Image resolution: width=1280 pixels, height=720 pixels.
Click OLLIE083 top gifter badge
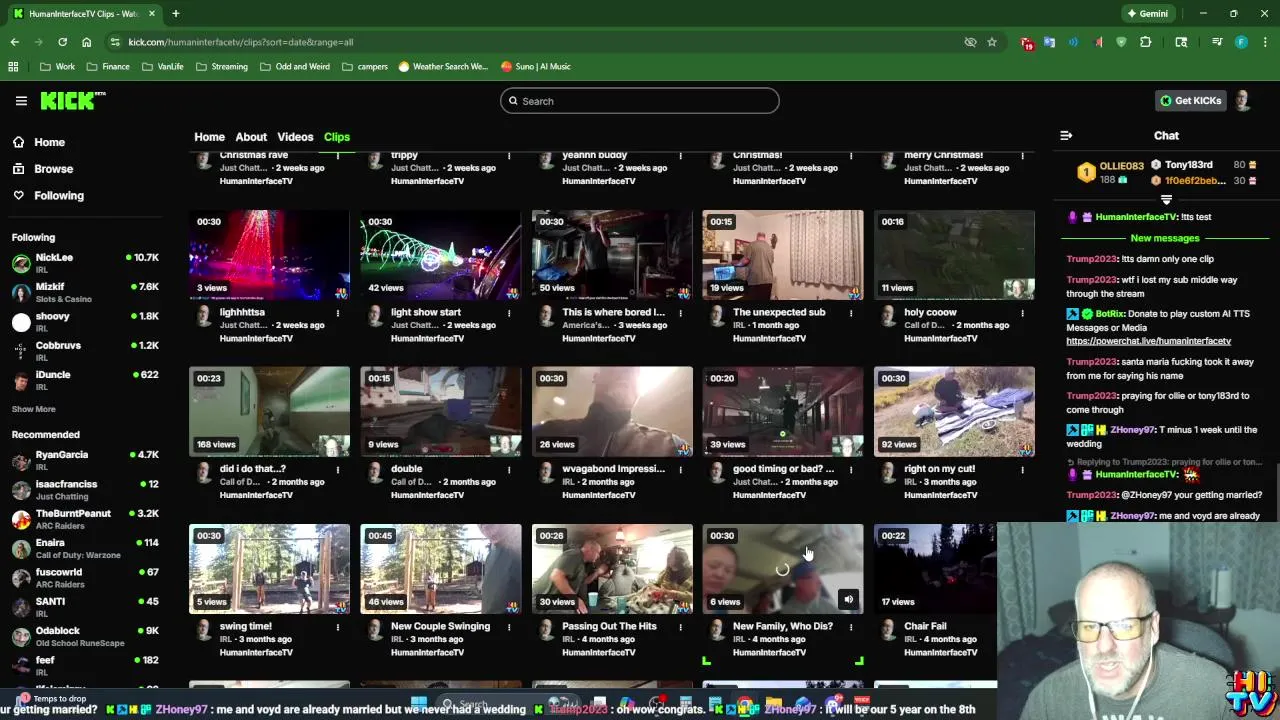pyautogui.click(x=1086, y=173)
